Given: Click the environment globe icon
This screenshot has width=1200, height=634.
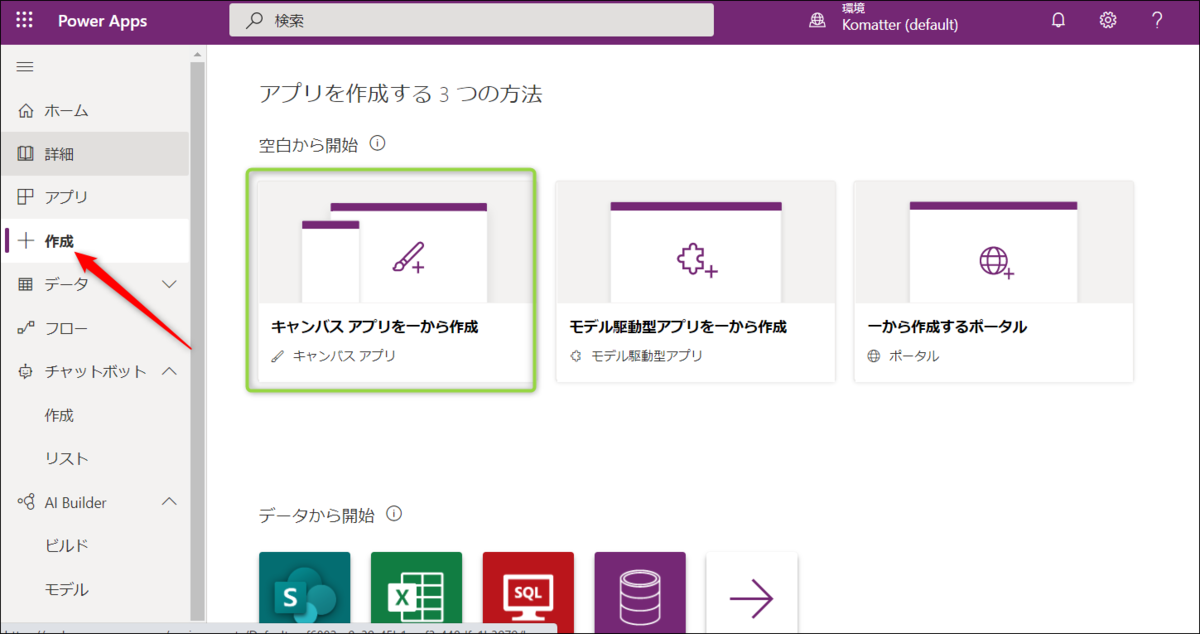Looking at the screenshot, I should pos(818,20).
